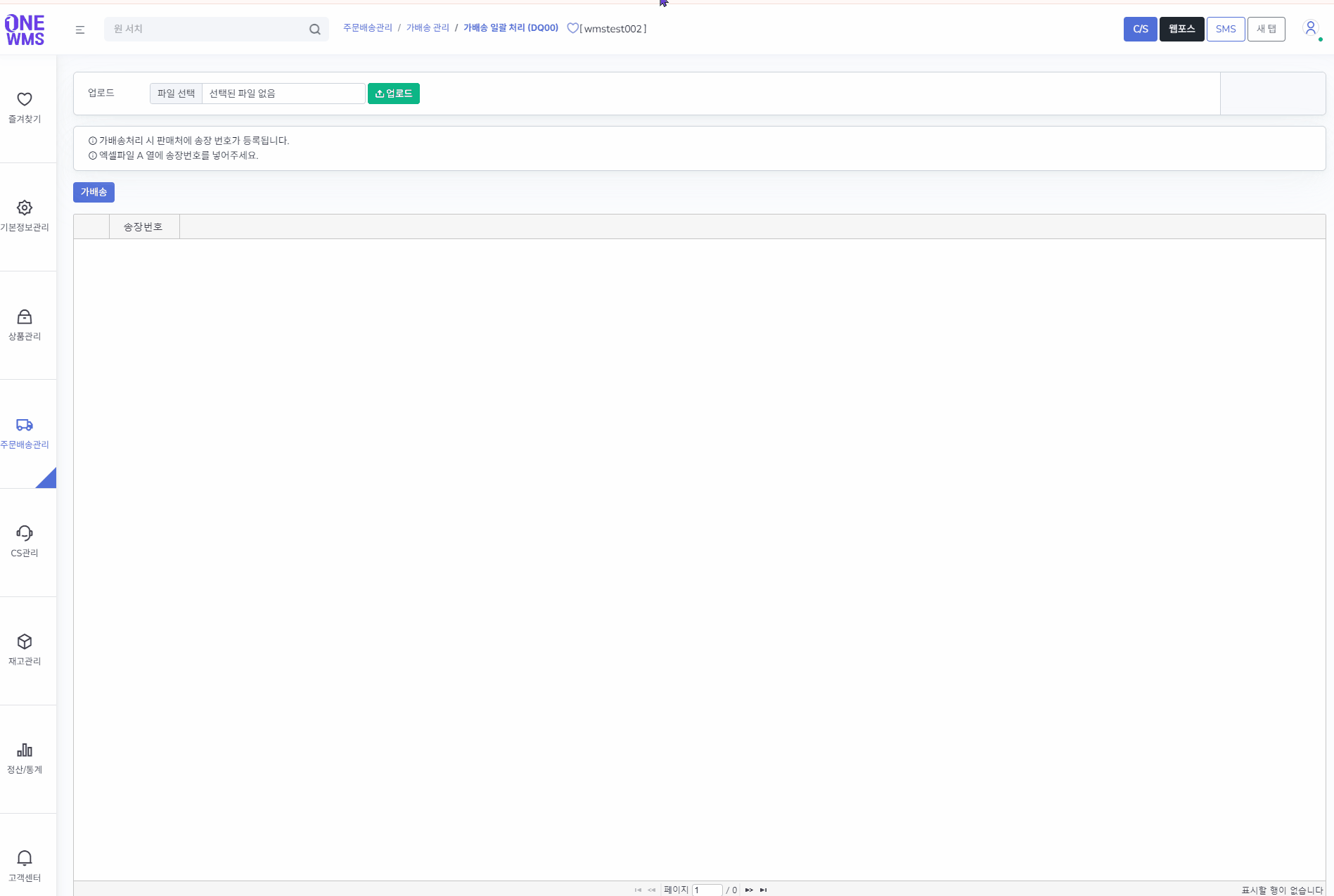Open the 주문배송관리 breadcrumb link

point(368,28)
